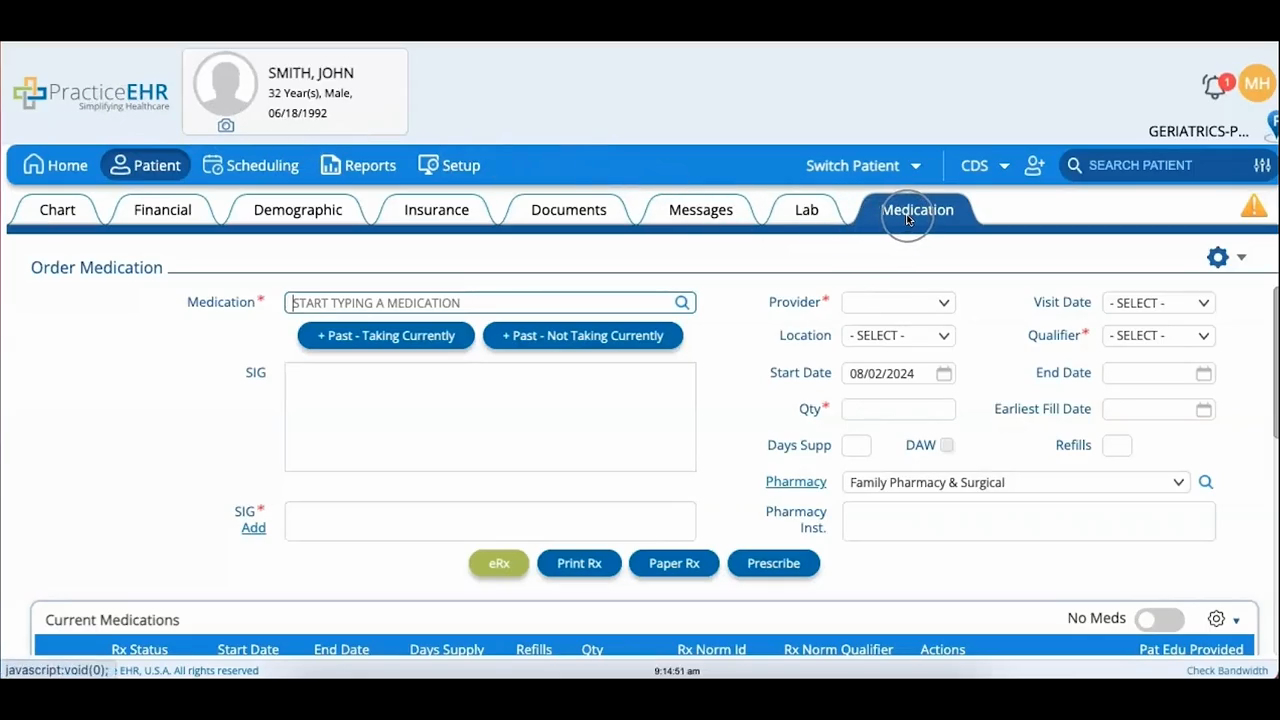
Task: Click the eRx button
Action: pos(499,563)
